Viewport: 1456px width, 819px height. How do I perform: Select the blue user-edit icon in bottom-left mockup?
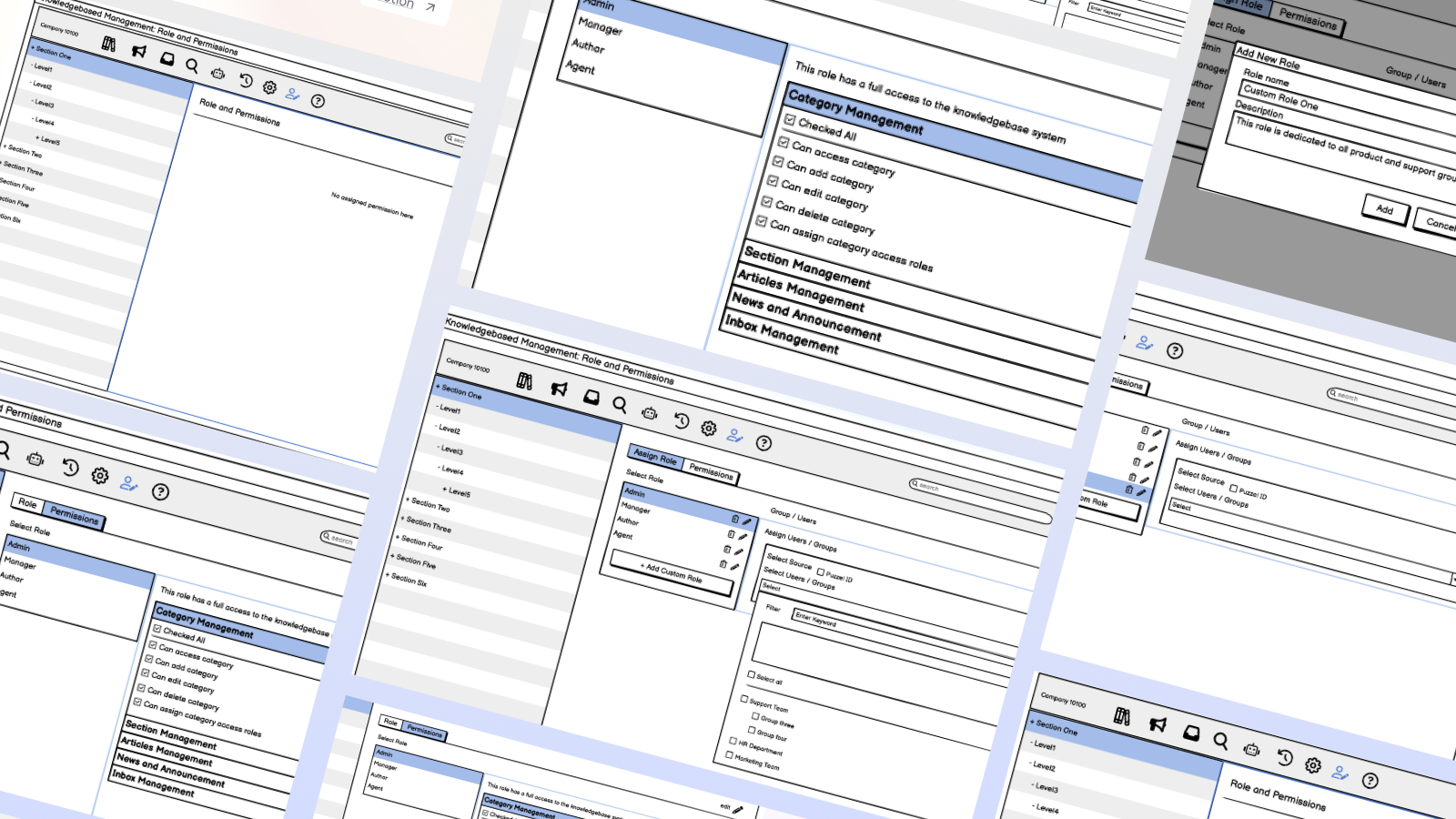point(129,483)
